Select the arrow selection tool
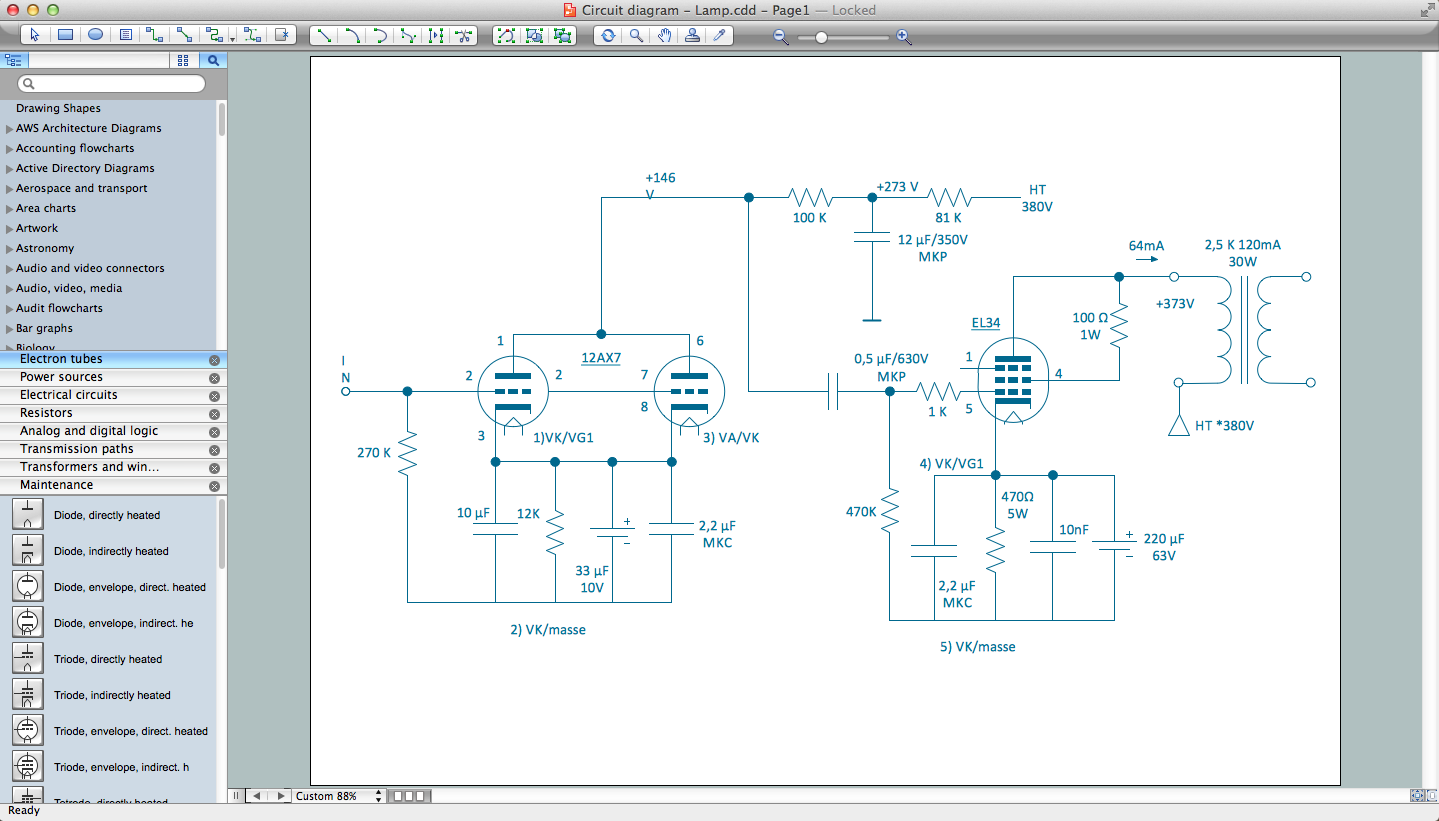The image size is (1439, 821). pyautogui.click(x=35, y=34)
